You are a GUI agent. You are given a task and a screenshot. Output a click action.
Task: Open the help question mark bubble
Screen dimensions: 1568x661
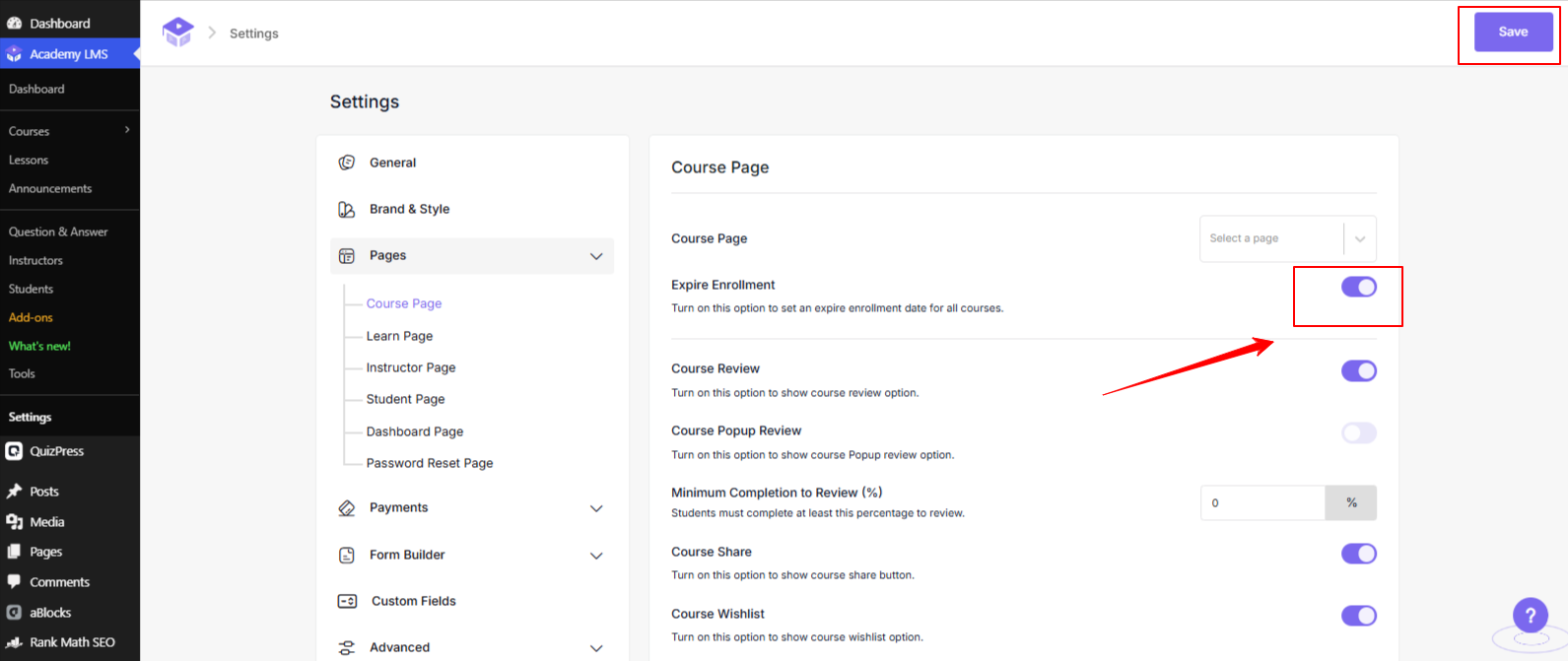[1531, 617]
